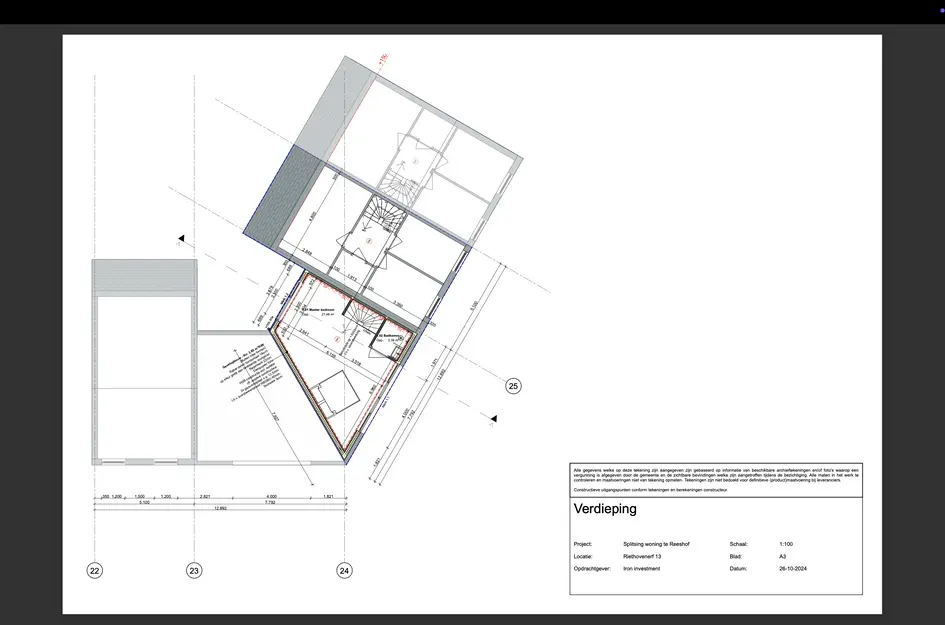Select grid marker bubble 24
This screenshot has height=625, width=945.
344,570
